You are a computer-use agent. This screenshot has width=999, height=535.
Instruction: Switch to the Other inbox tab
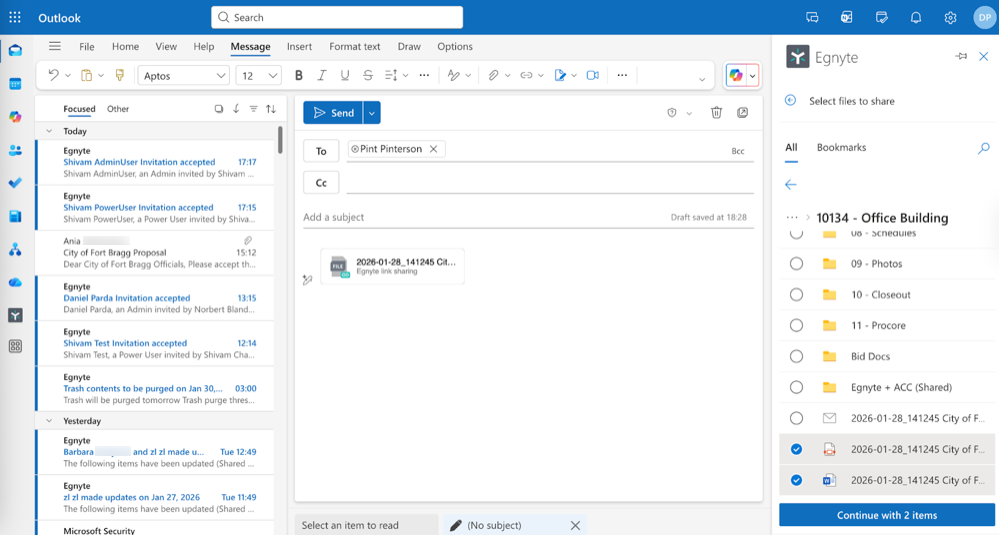tap(118, 109)
